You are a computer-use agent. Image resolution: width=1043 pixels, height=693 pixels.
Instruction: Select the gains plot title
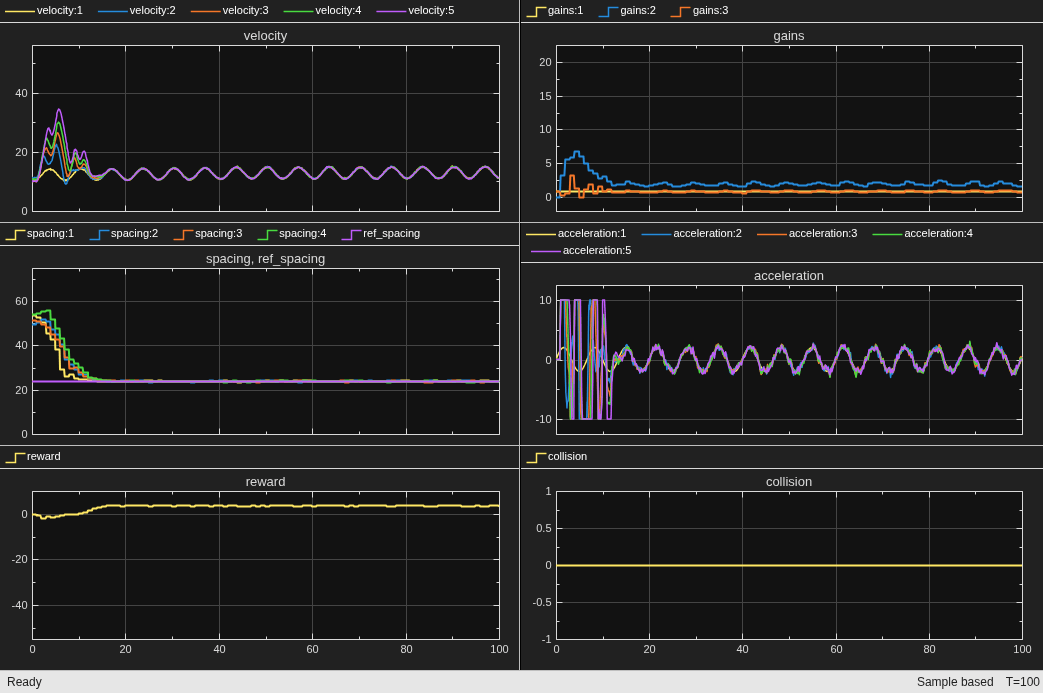[789, 36]
